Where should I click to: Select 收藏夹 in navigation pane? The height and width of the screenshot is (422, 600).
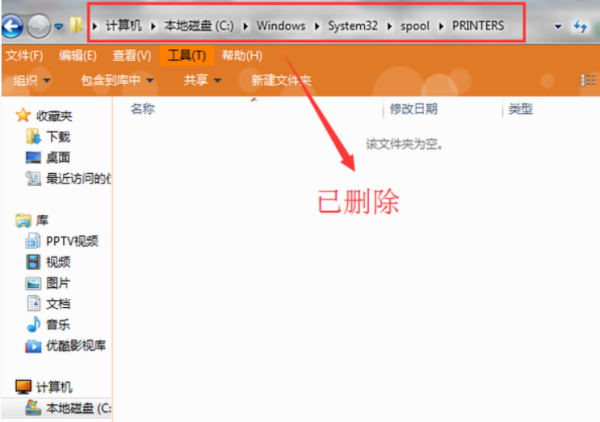coord(54,116)
